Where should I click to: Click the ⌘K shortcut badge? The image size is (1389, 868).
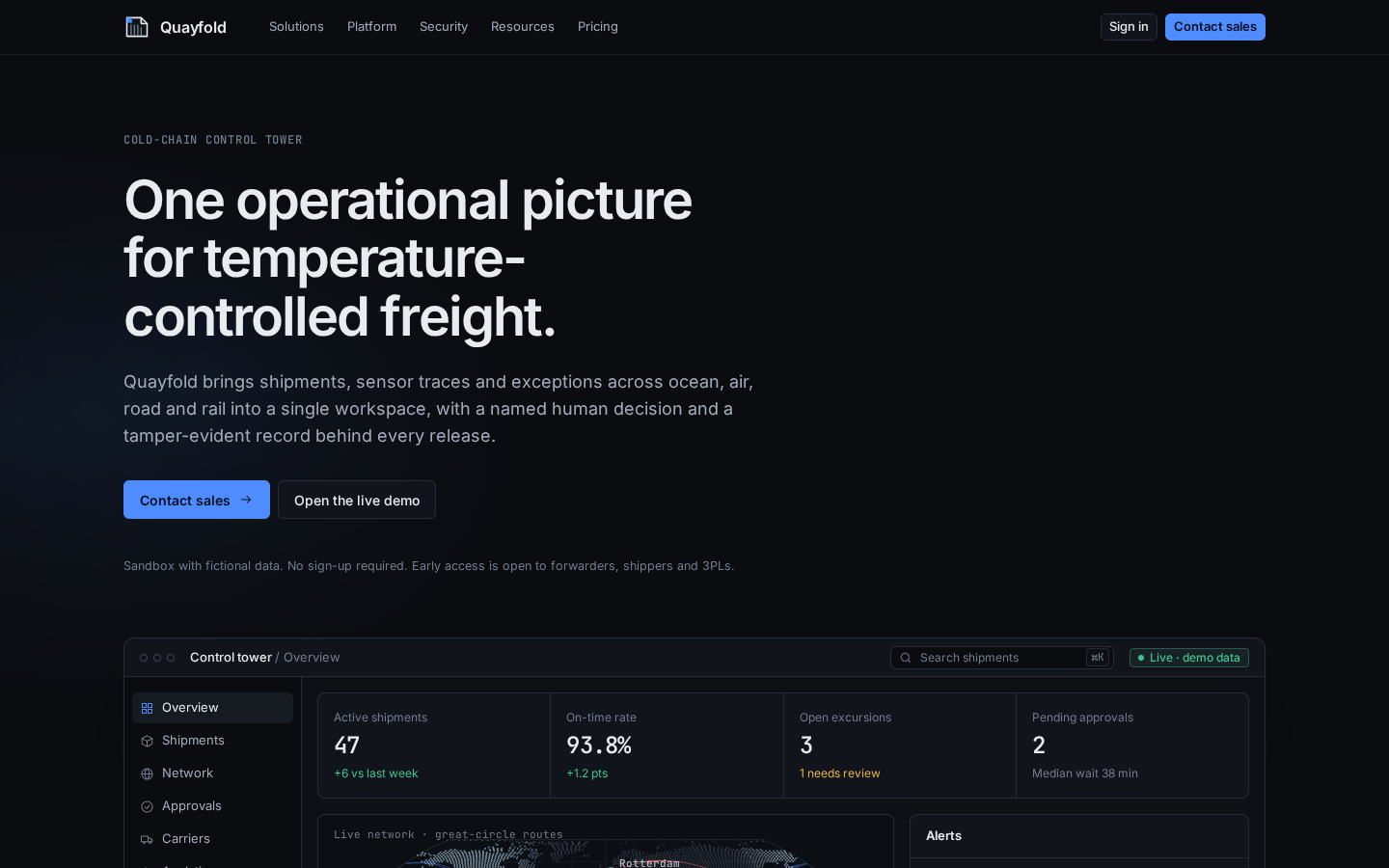[1098, 658]
